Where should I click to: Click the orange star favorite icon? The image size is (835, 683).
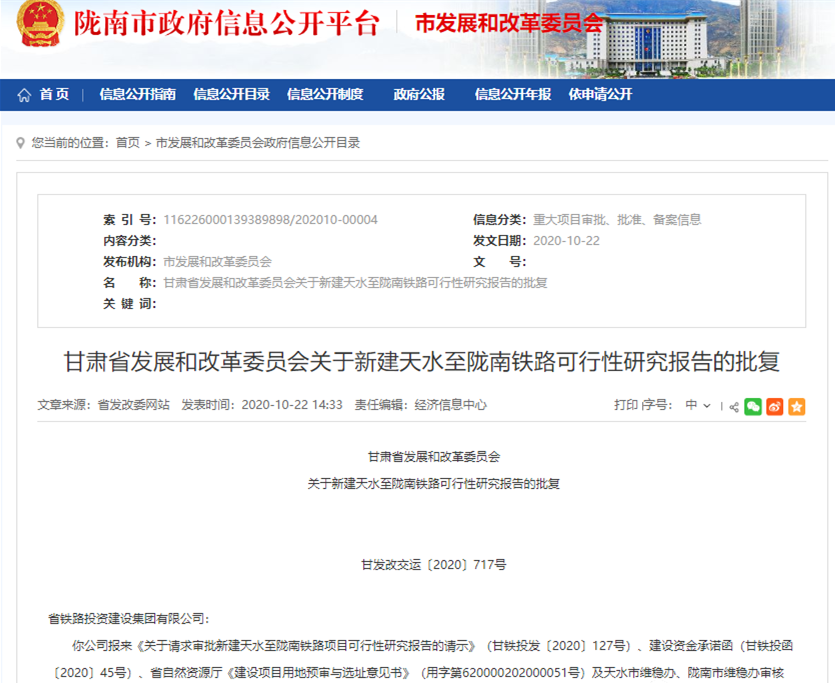coord(796,406)
